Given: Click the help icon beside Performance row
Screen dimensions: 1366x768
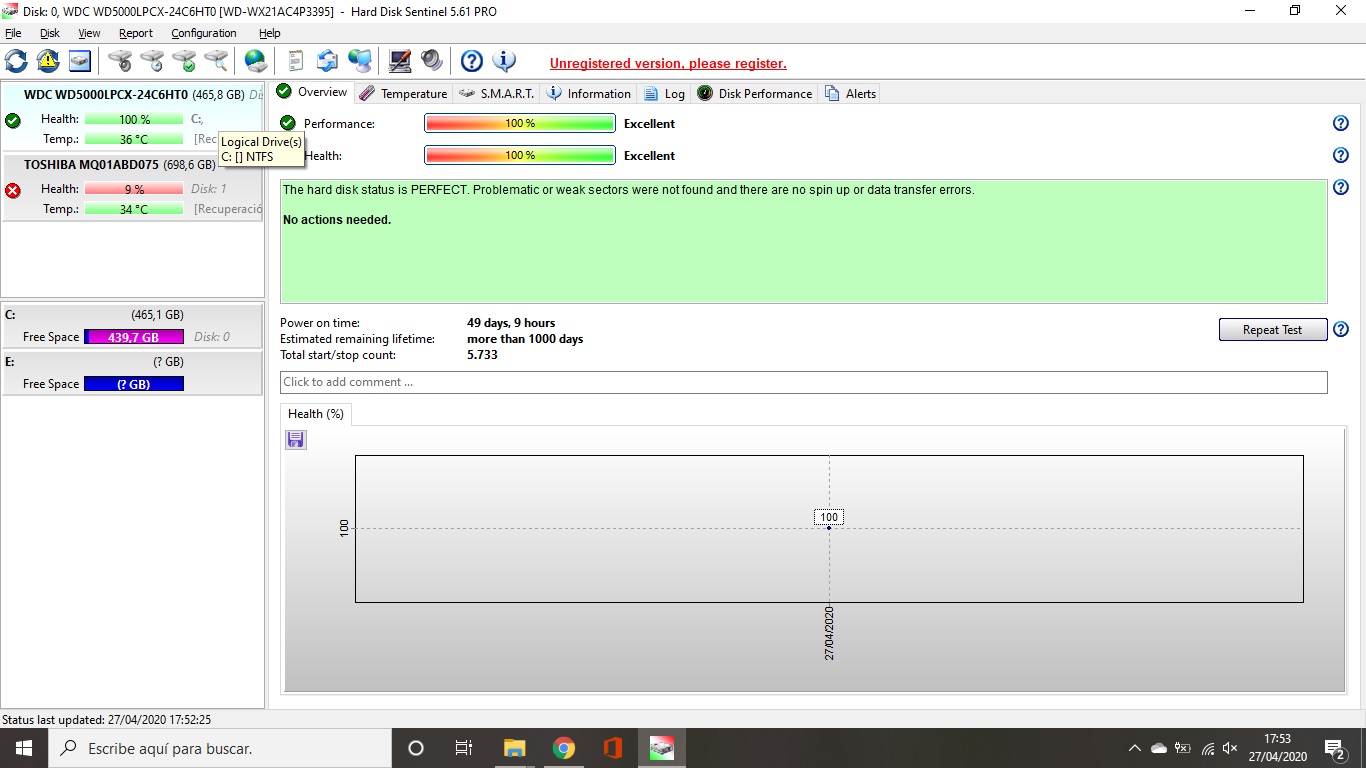Looking at the screenshot, I should [1341, 124].
